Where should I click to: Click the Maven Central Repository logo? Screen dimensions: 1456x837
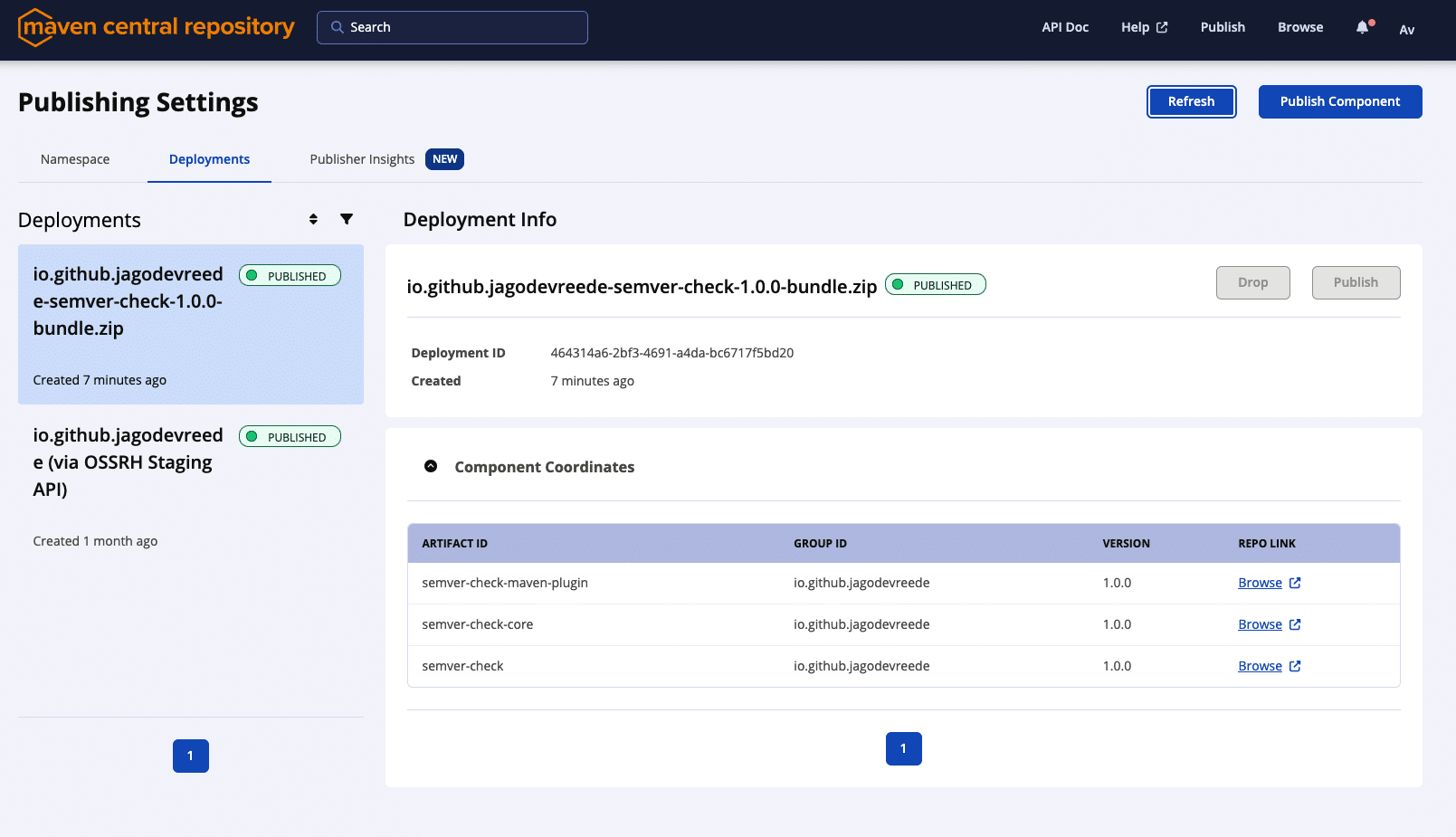156,27
